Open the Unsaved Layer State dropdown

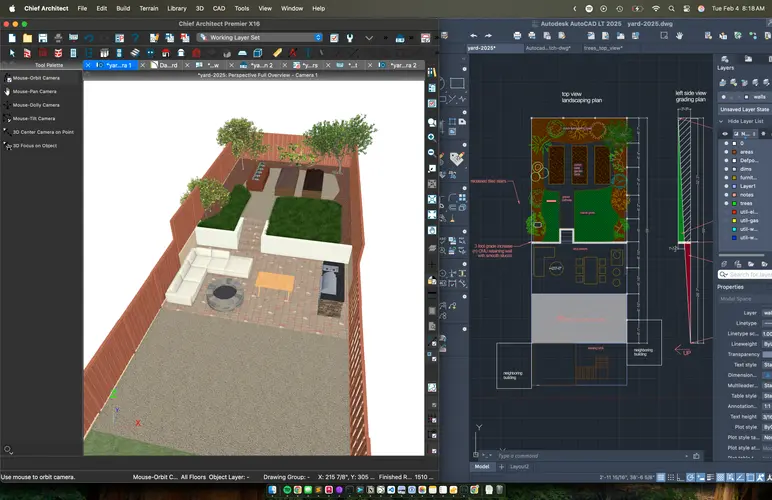tap(743, 109)
